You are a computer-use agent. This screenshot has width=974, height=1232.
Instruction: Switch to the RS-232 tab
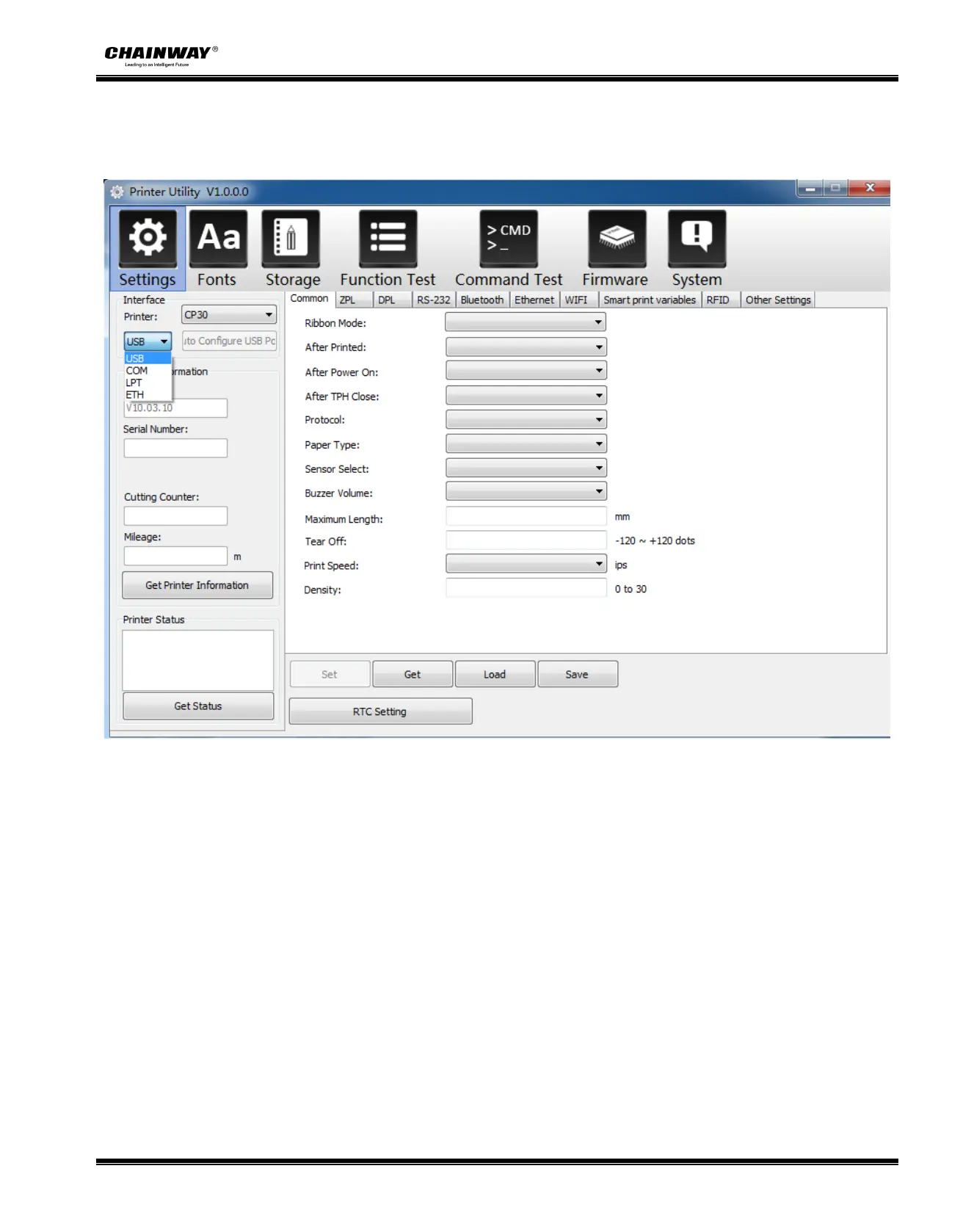pos(434,300)
